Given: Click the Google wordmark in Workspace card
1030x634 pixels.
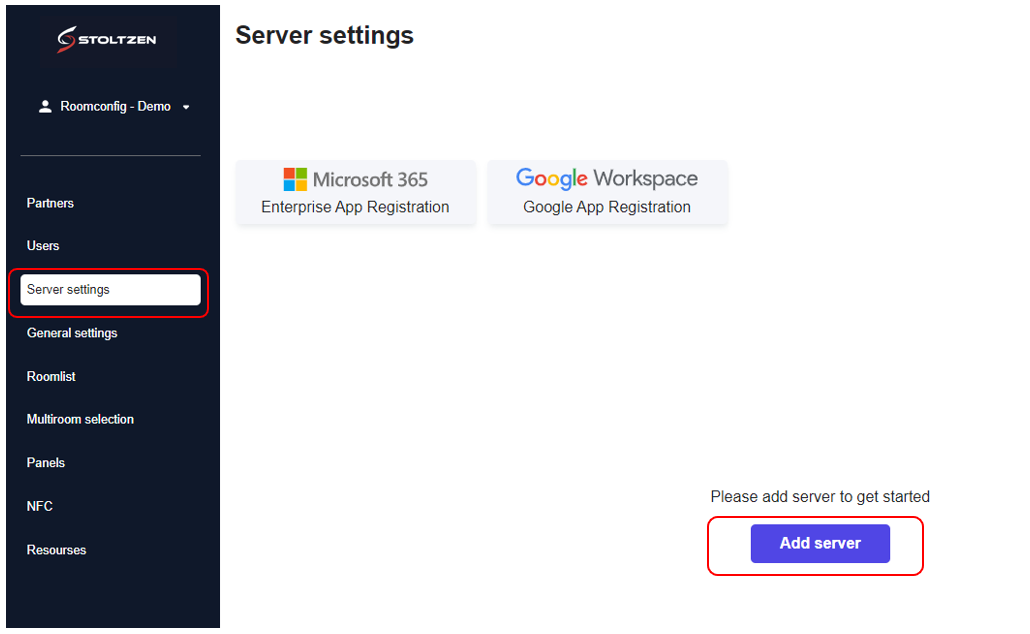Looking at the screenshot, I should (552, 178).
